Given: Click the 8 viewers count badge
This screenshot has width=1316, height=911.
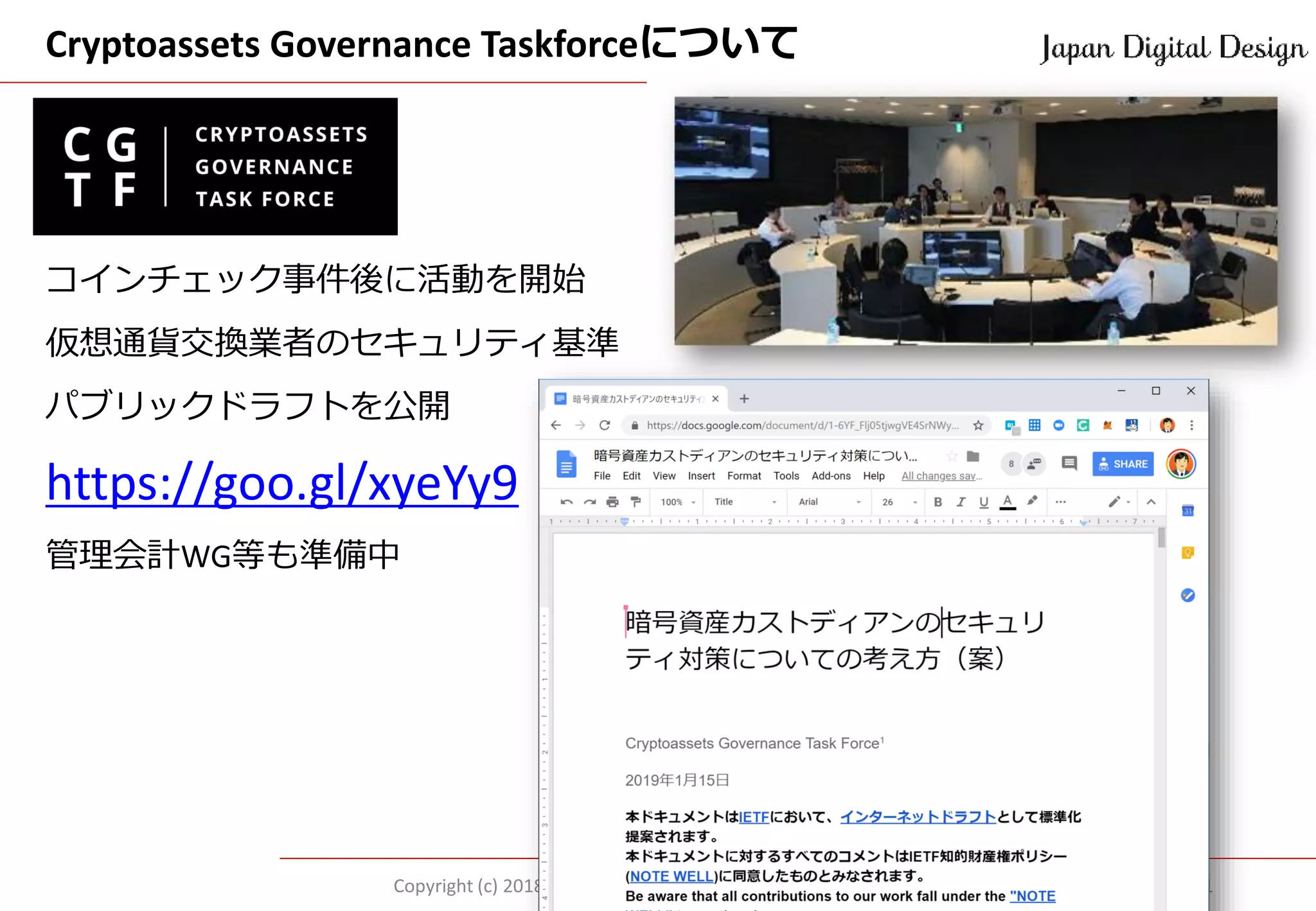Looking at the screenshot, I should click(1011, 464).
